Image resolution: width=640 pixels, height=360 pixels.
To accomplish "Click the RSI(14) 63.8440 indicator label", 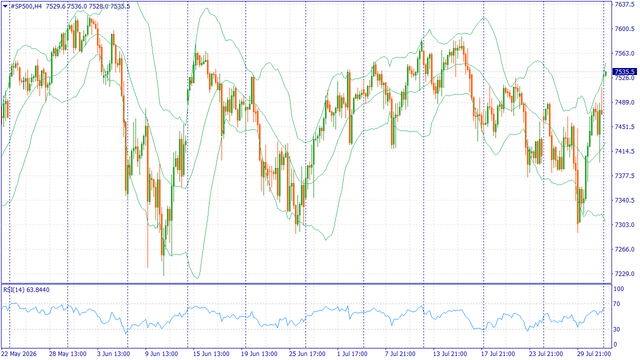I will coord(27,290).
